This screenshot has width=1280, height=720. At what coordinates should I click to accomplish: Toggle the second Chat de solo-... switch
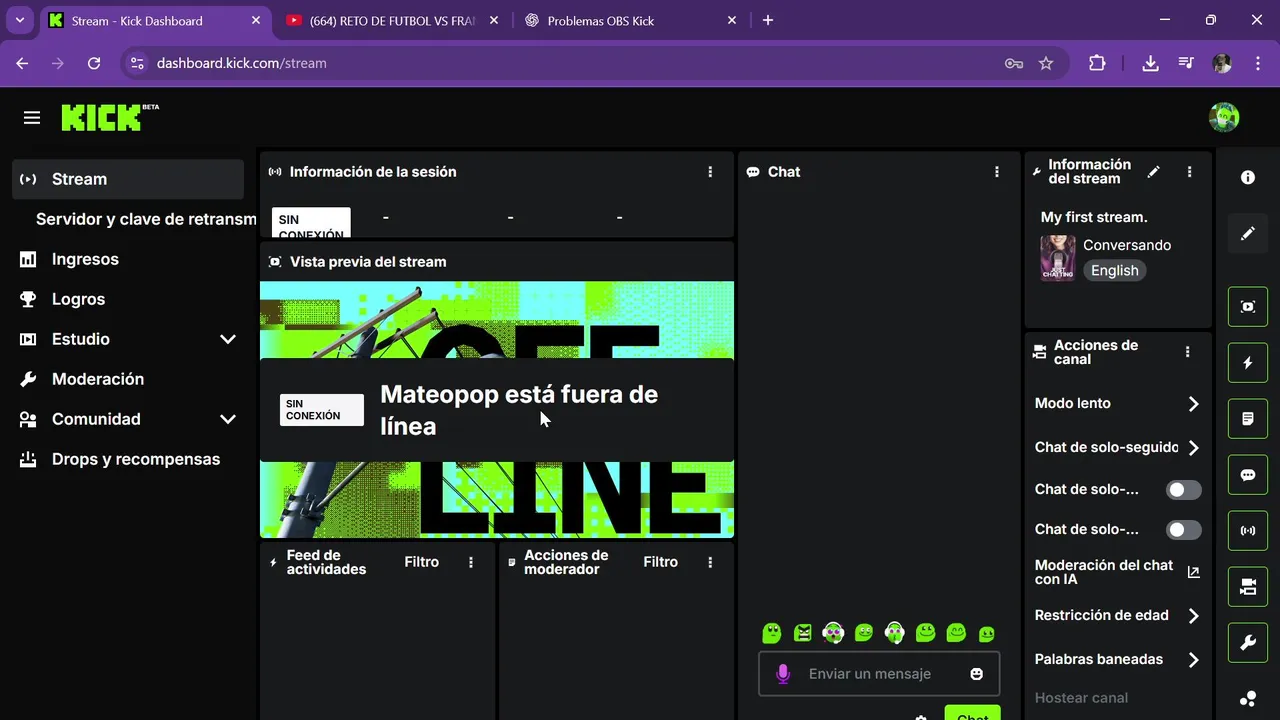pyautogui.click(x=1184, y=530)
